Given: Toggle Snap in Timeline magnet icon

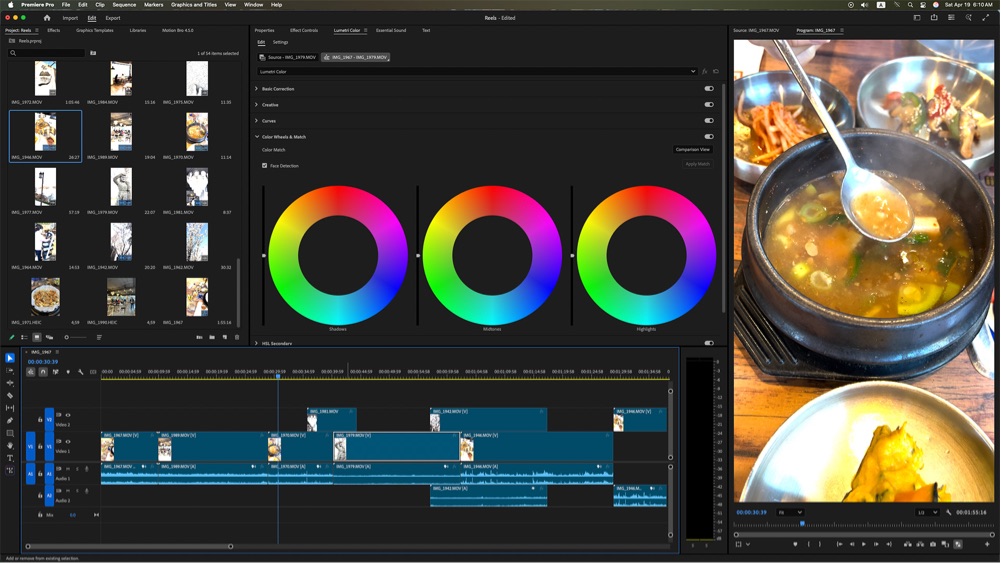Looking at the screenshot, I should click(43, 372).
